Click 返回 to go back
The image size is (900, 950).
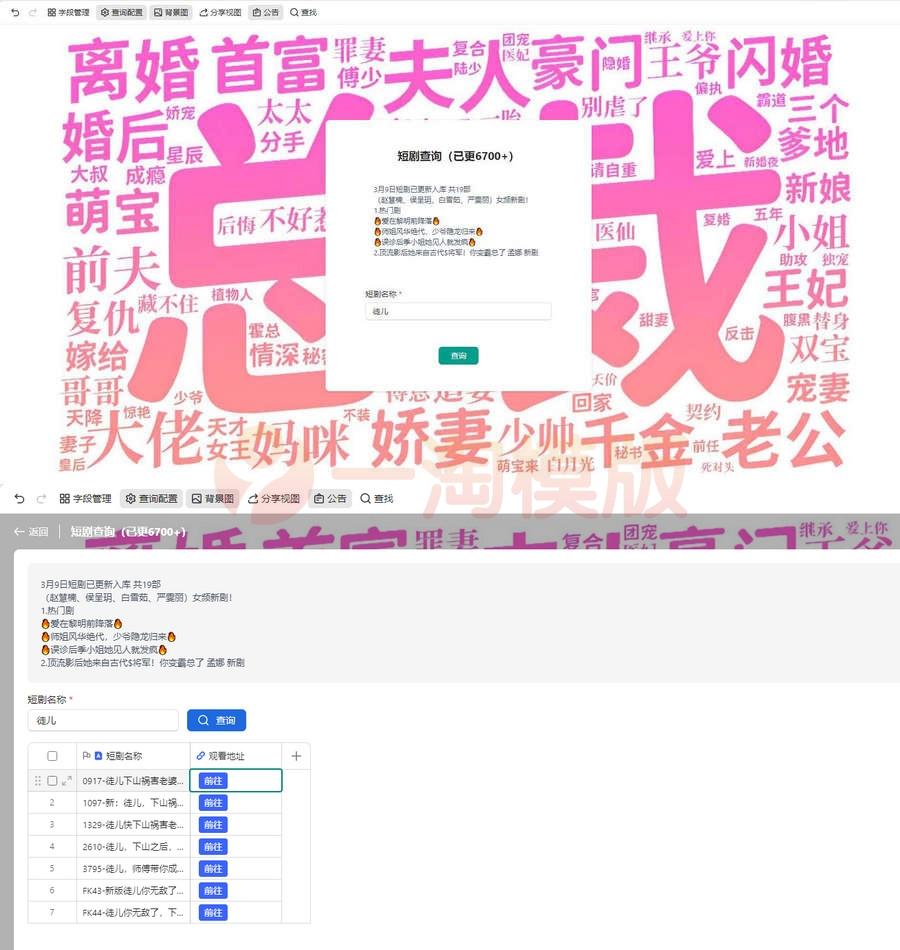[32, 531]
